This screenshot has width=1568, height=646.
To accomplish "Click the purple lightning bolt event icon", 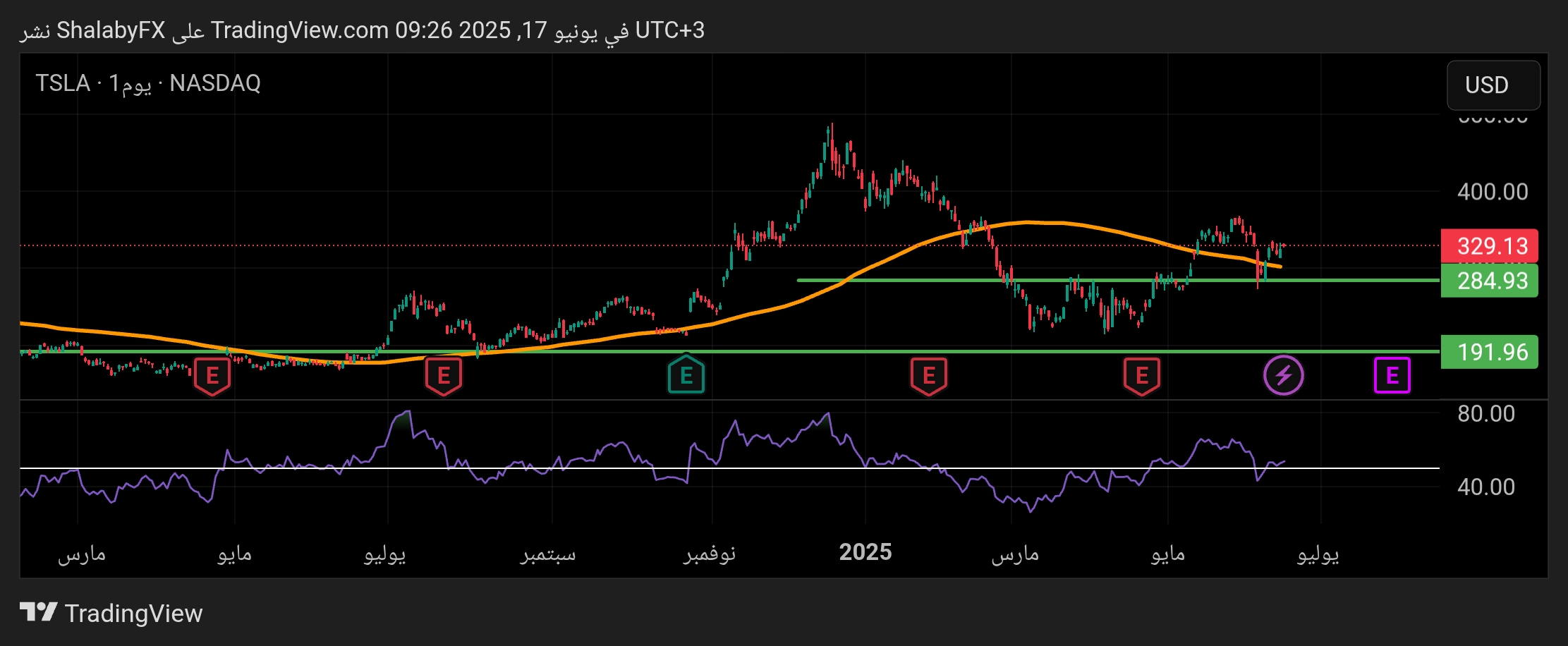I will tap(1284, 375).
